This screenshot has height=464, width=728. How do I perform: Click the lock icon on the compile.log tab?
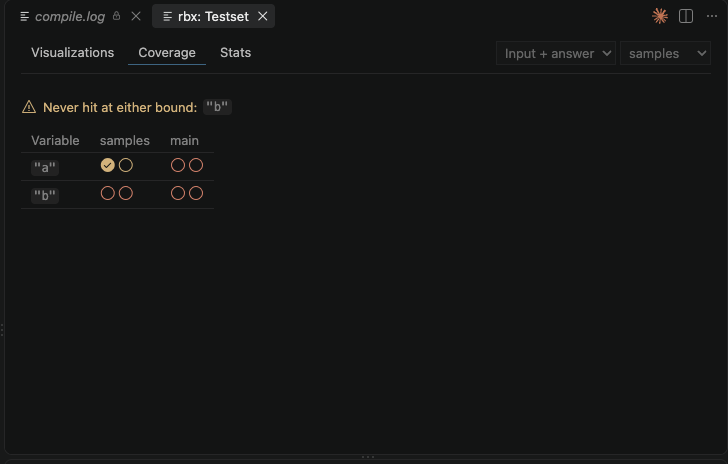(x=117, y=16)
